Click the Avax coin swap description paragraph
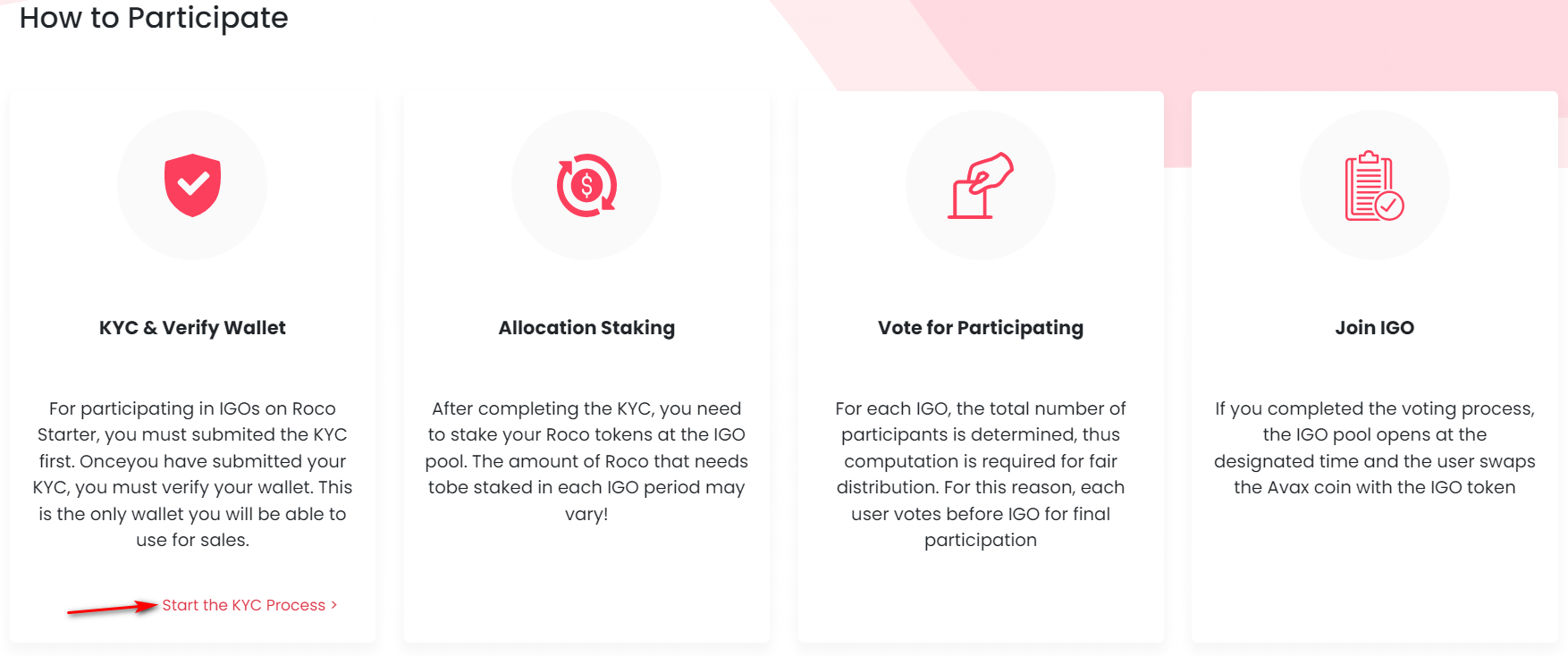 (x=1374, y=448)
